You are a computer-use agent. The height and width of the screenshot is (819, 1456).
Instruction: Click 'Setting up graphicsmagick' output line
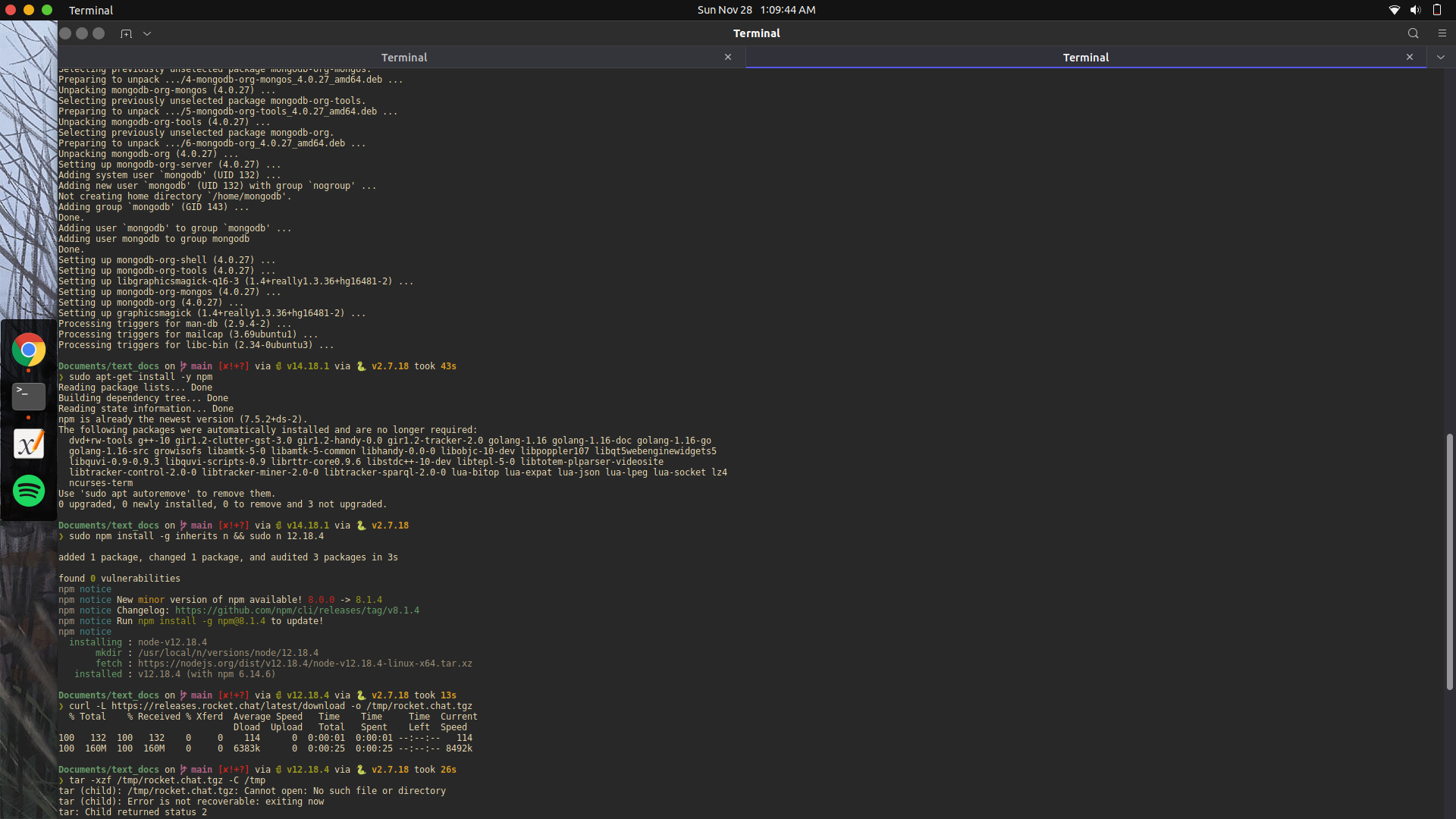click(x=212, y=313)
